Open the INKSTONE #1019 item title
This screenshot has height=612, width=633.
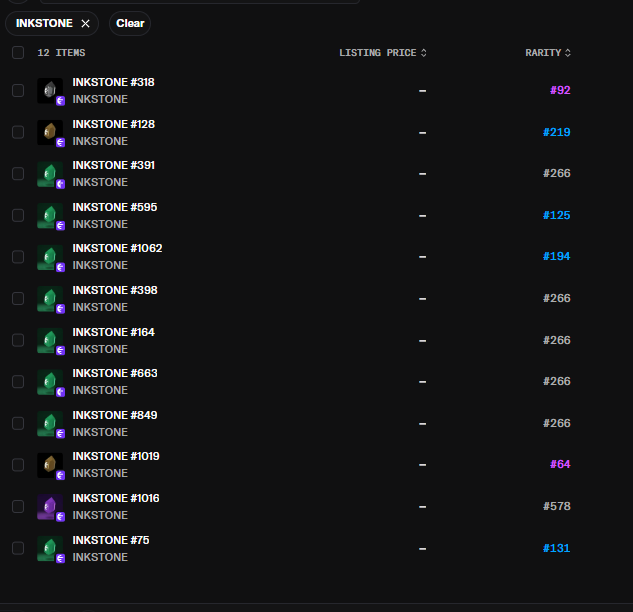click(116, 456)
